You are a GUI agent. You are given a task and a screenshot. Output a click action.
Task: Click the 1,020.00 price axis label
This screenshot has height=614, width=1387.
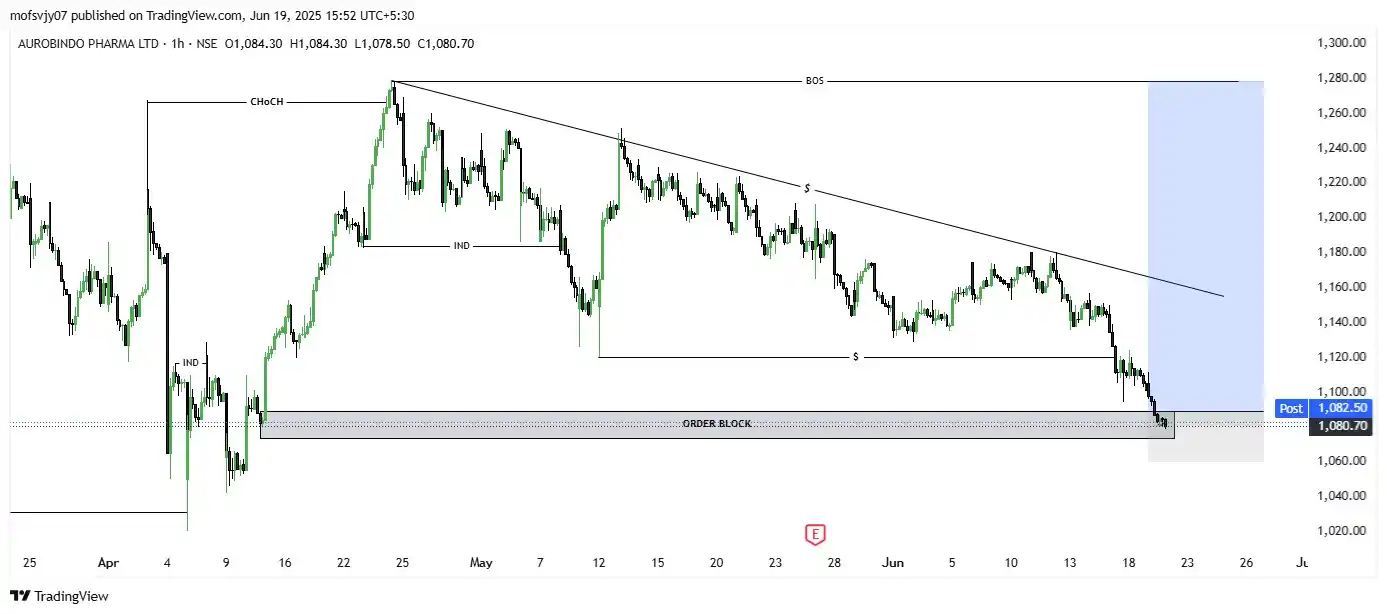pyautogui.click(x=1342, y=530)
